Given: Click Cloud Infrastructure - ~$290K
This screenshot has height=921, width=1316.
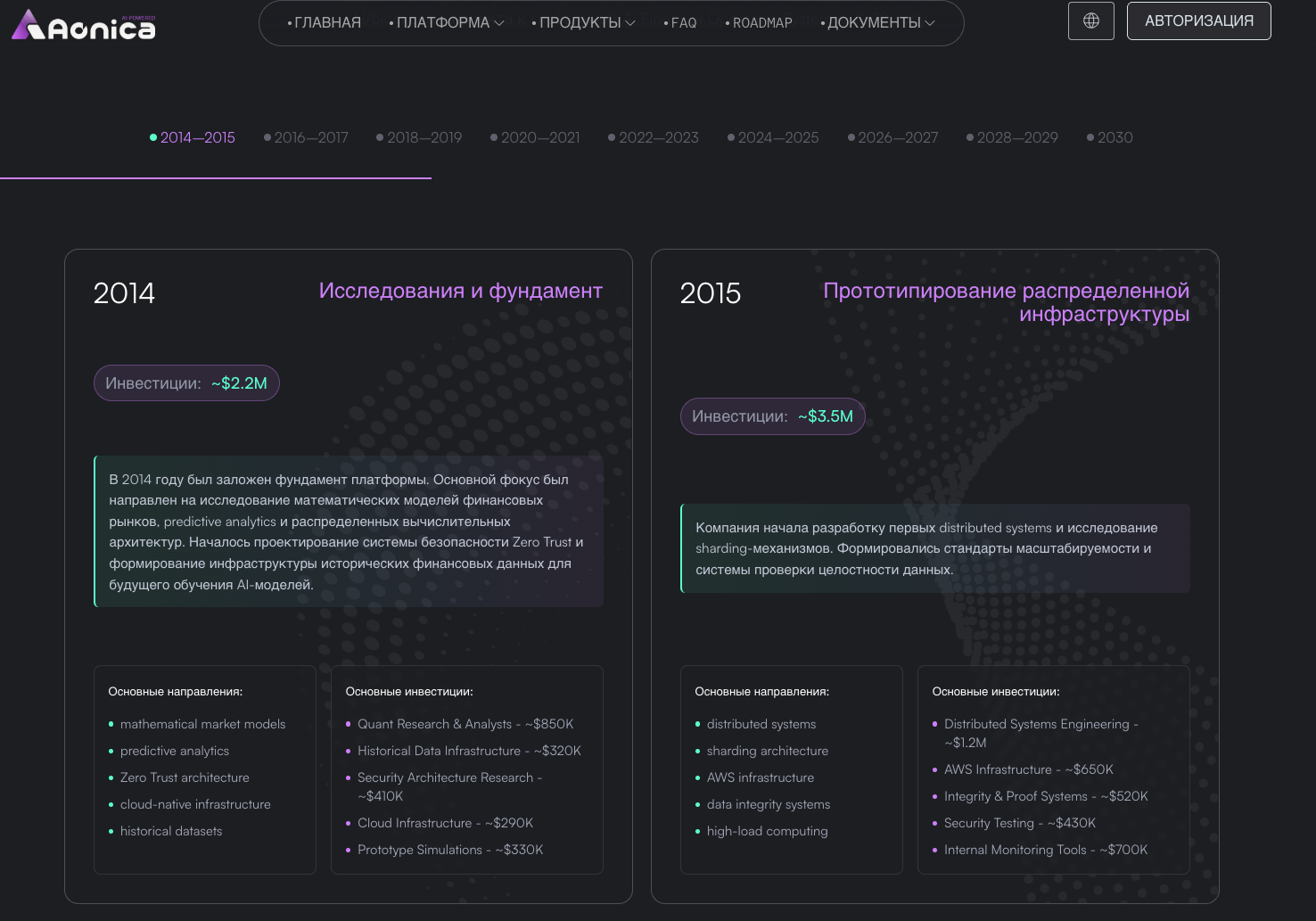Looking at the screenshot, I should 445,823.
